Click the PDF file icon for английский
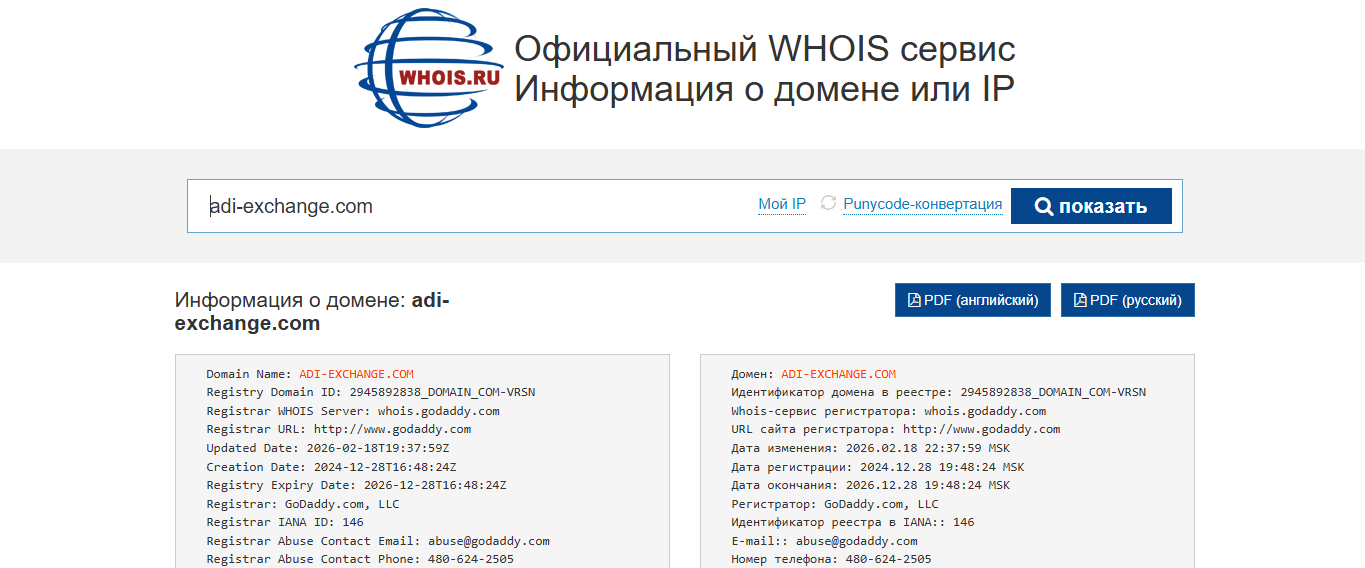This screenshot has height=568, width=1365. tap(914, 300)
